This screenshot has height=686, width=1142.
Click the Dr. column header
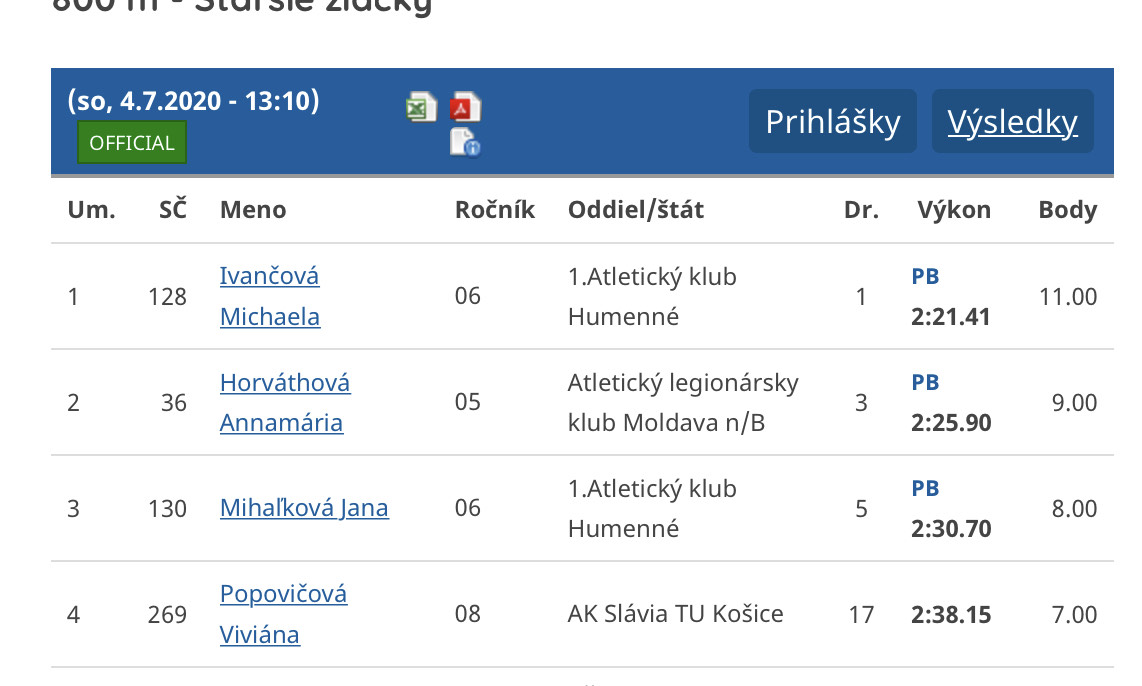coord(862,210)
